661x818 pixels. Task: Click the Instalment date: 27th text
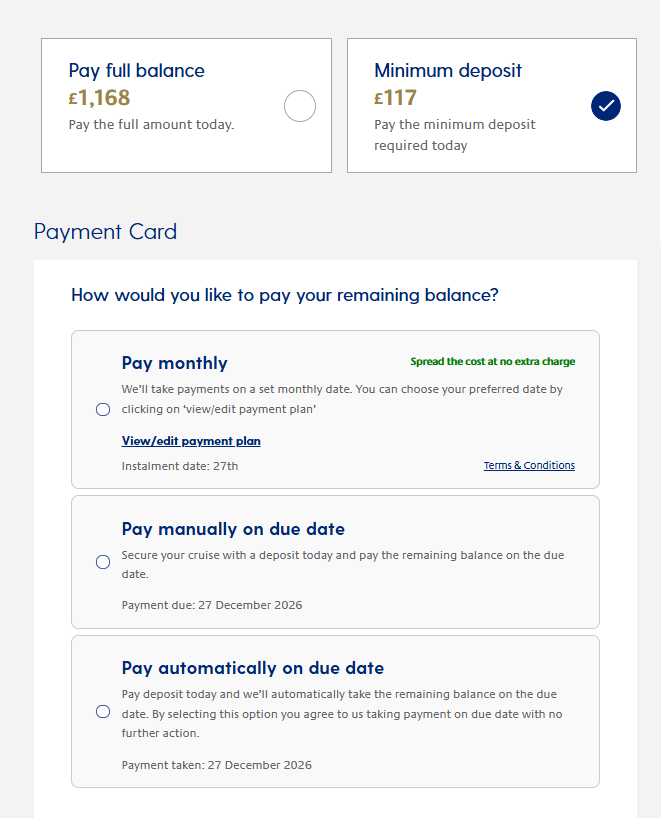click(180, 466)
